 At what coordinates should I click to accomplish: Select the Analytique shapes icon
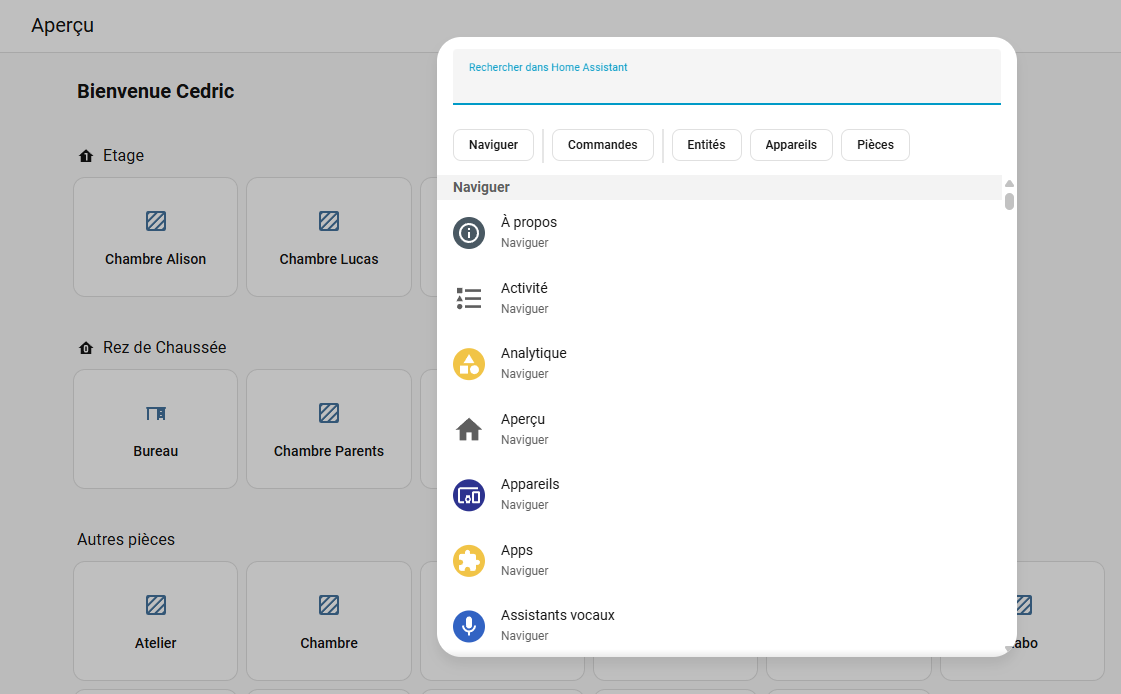coord(468,364)
